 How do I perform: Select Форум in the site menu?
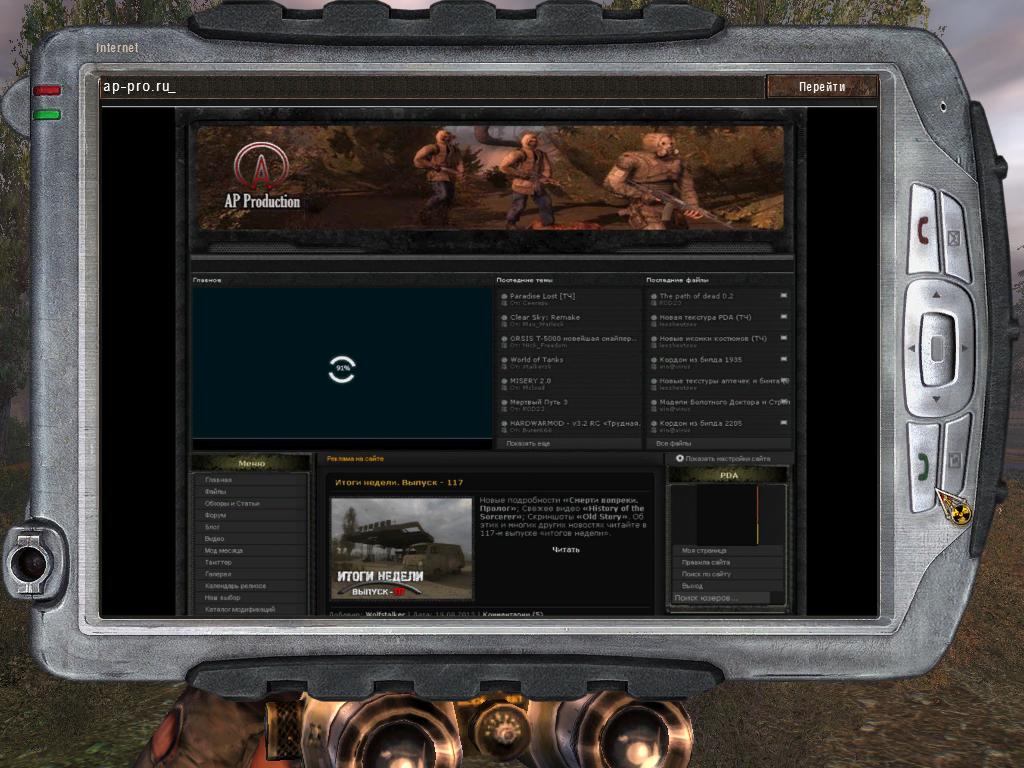point(216,515)
